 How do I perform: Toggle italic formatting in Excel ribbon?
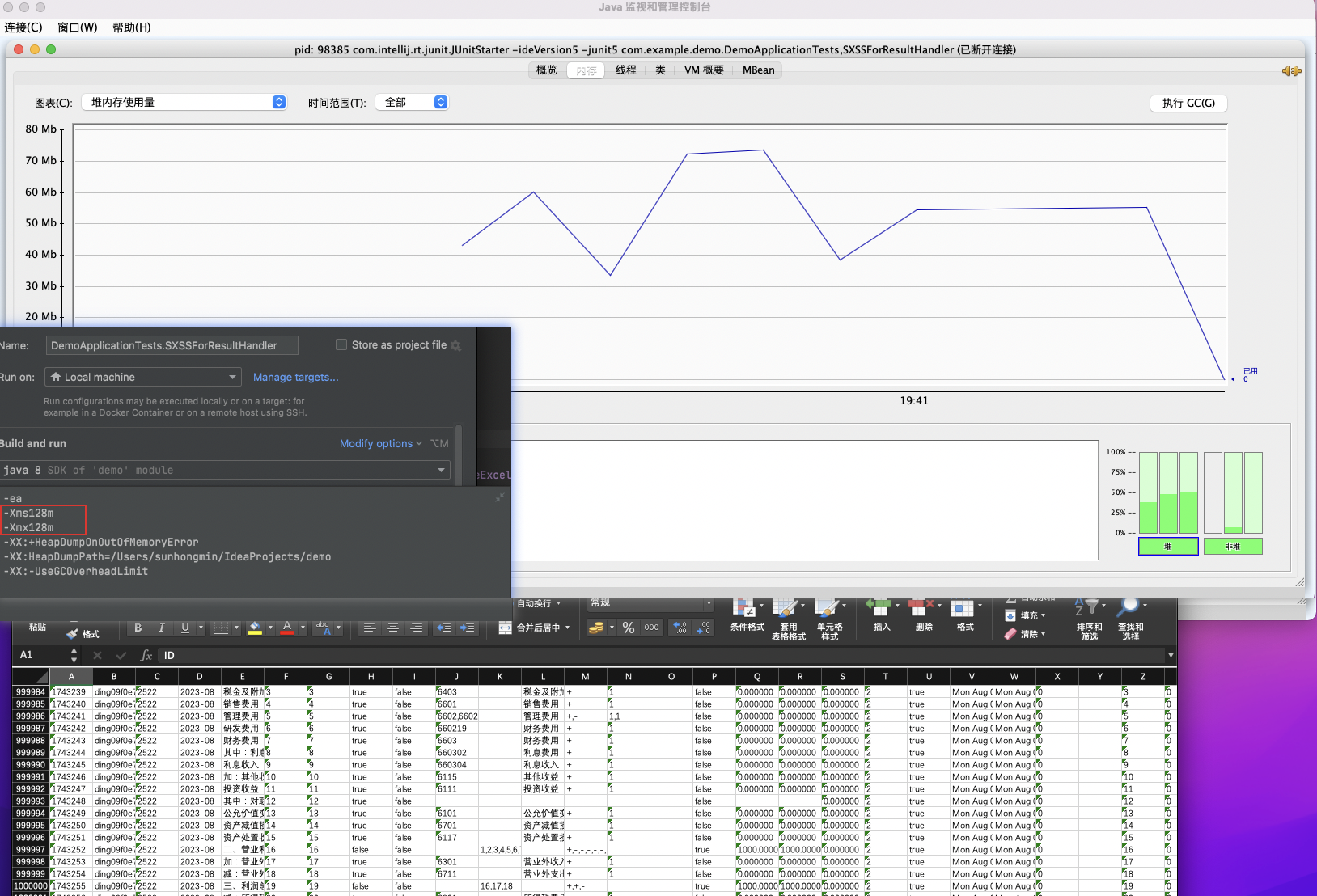click(x=162, y=628)
